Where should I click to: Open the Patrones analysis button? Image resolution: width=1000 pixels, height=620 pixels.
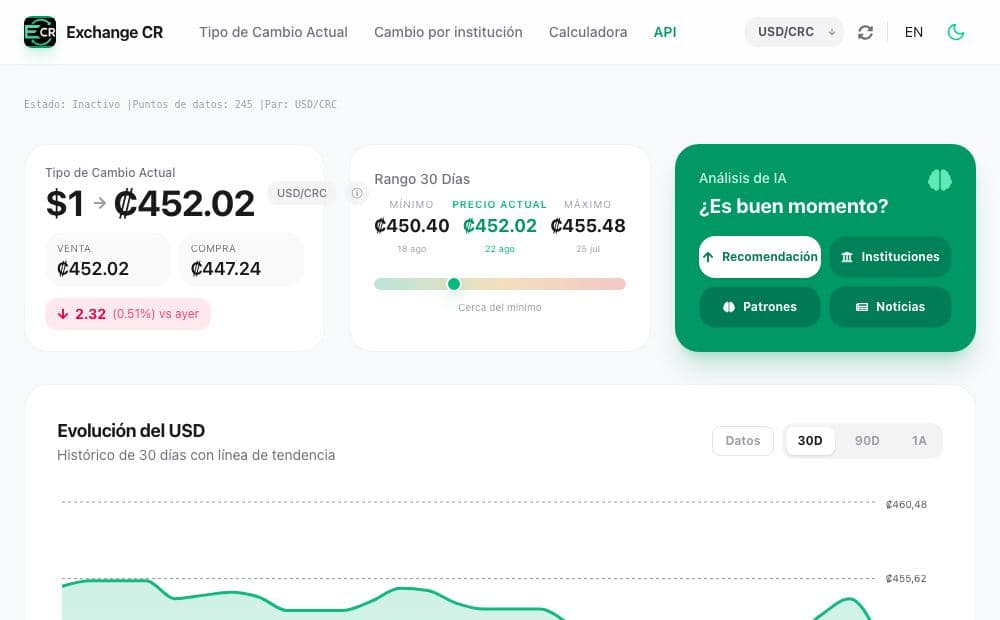(x=760, y=307)
